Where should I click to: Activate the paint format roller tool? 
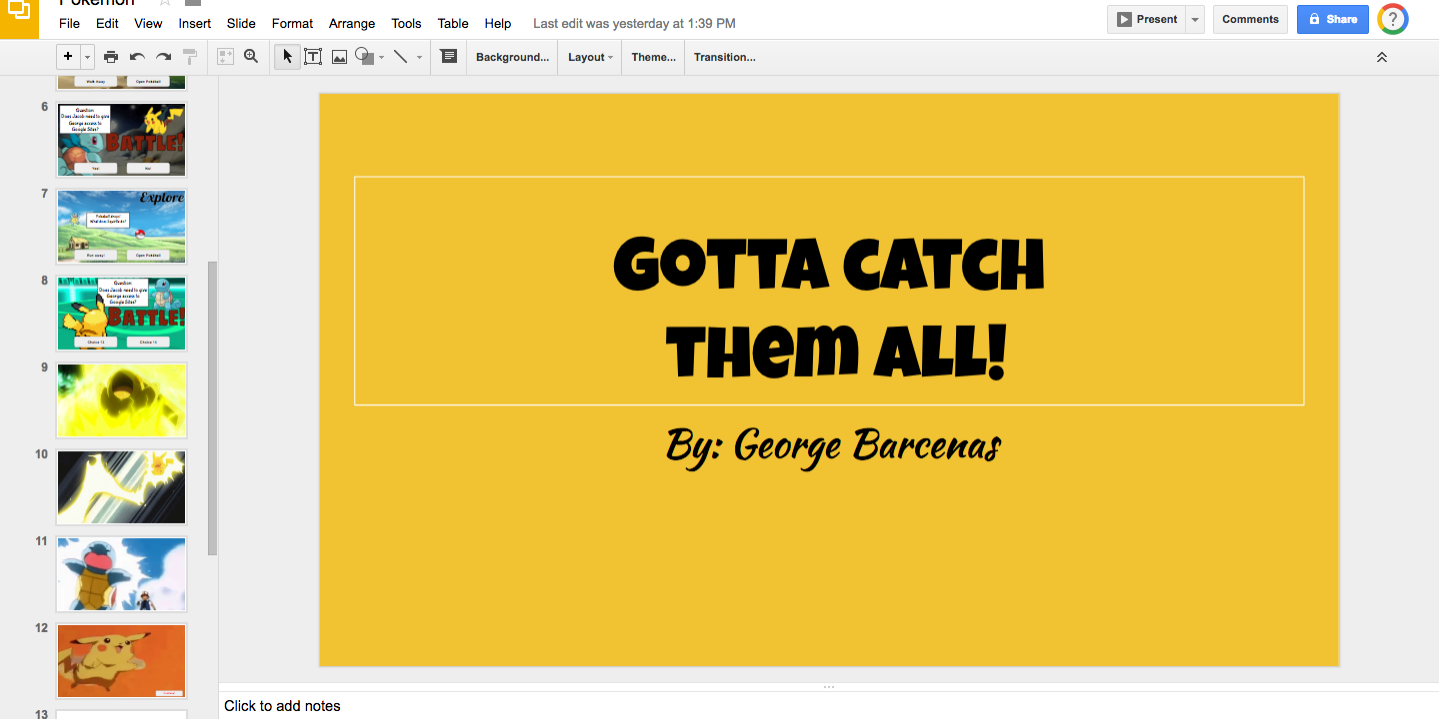[190, 57]
